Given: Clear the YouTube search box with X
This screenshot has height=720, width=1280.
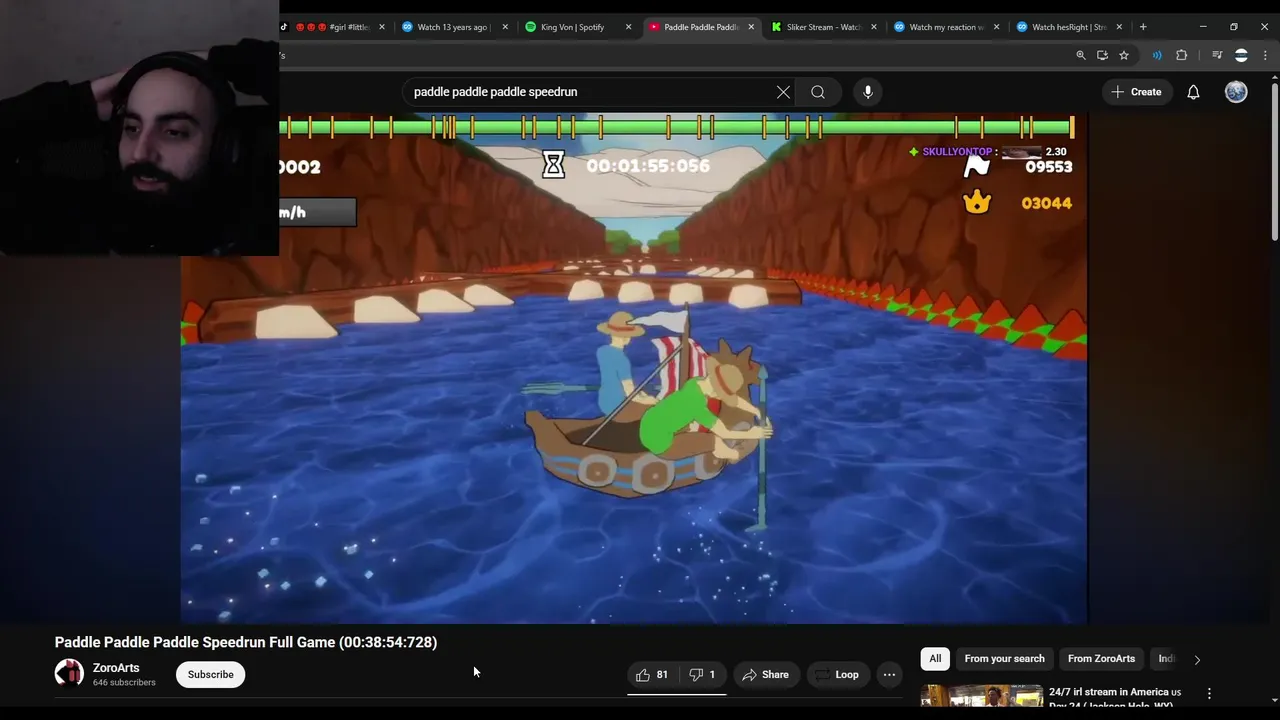Looking at the screenshot, I should [x=783, y=92].
